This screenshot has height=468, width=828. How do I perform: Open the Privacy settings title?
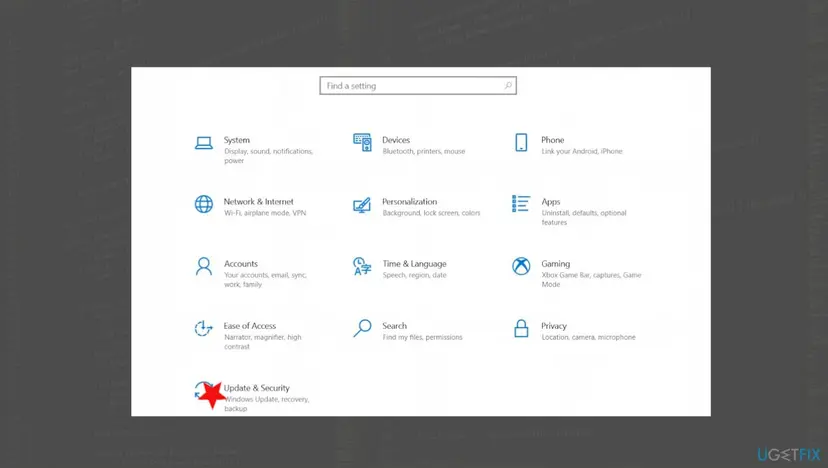point(554,326)
